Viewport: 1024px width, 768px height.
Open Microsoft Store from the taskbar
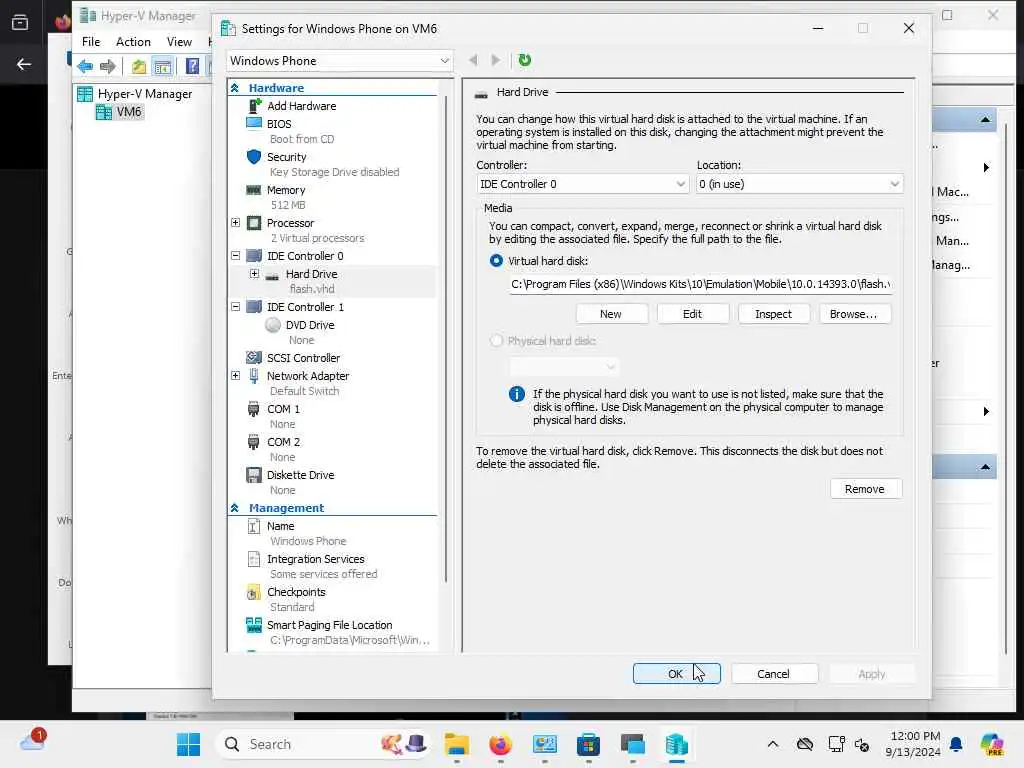[588, 744]
